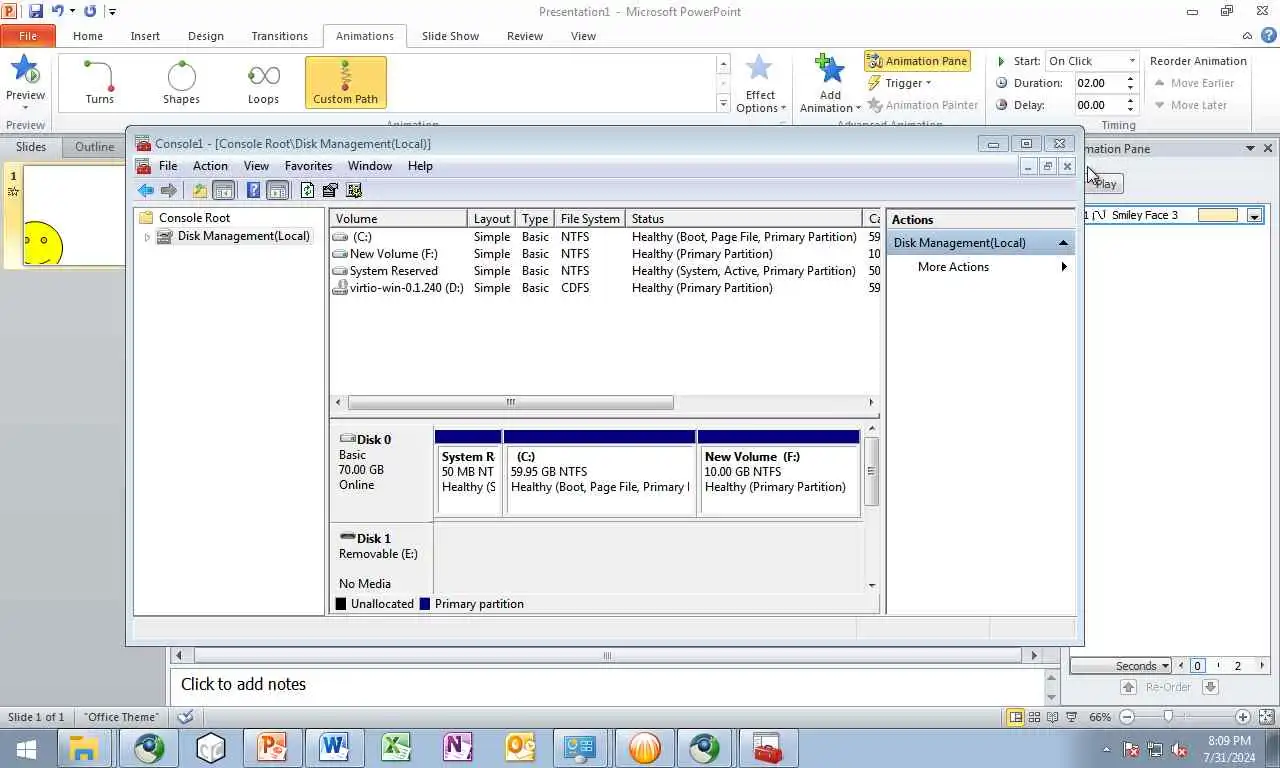Open the Seconds dropdown in Animation Pane

point(1121,666)
